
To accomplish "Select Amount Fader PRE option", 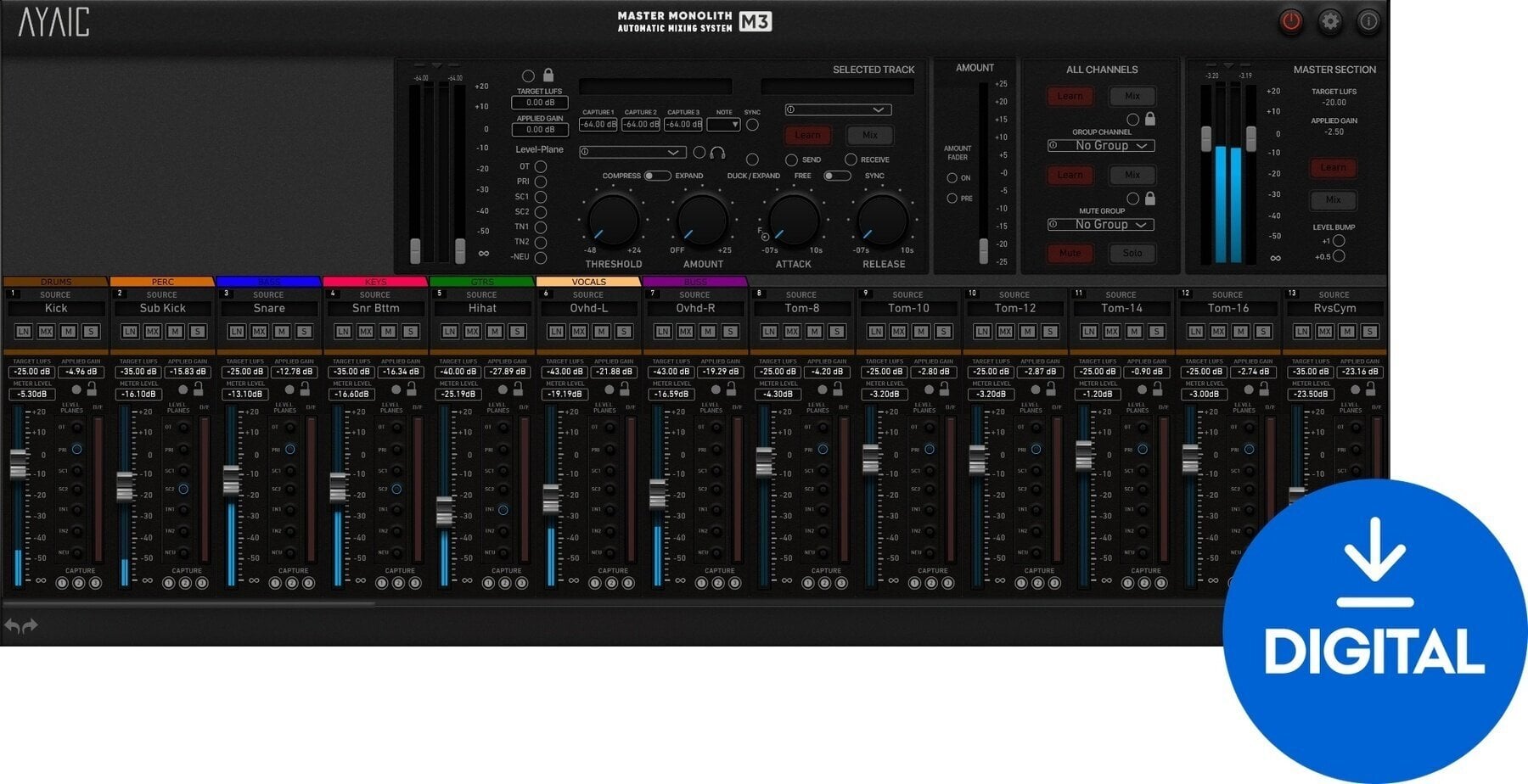I will [x=952, y=199].
